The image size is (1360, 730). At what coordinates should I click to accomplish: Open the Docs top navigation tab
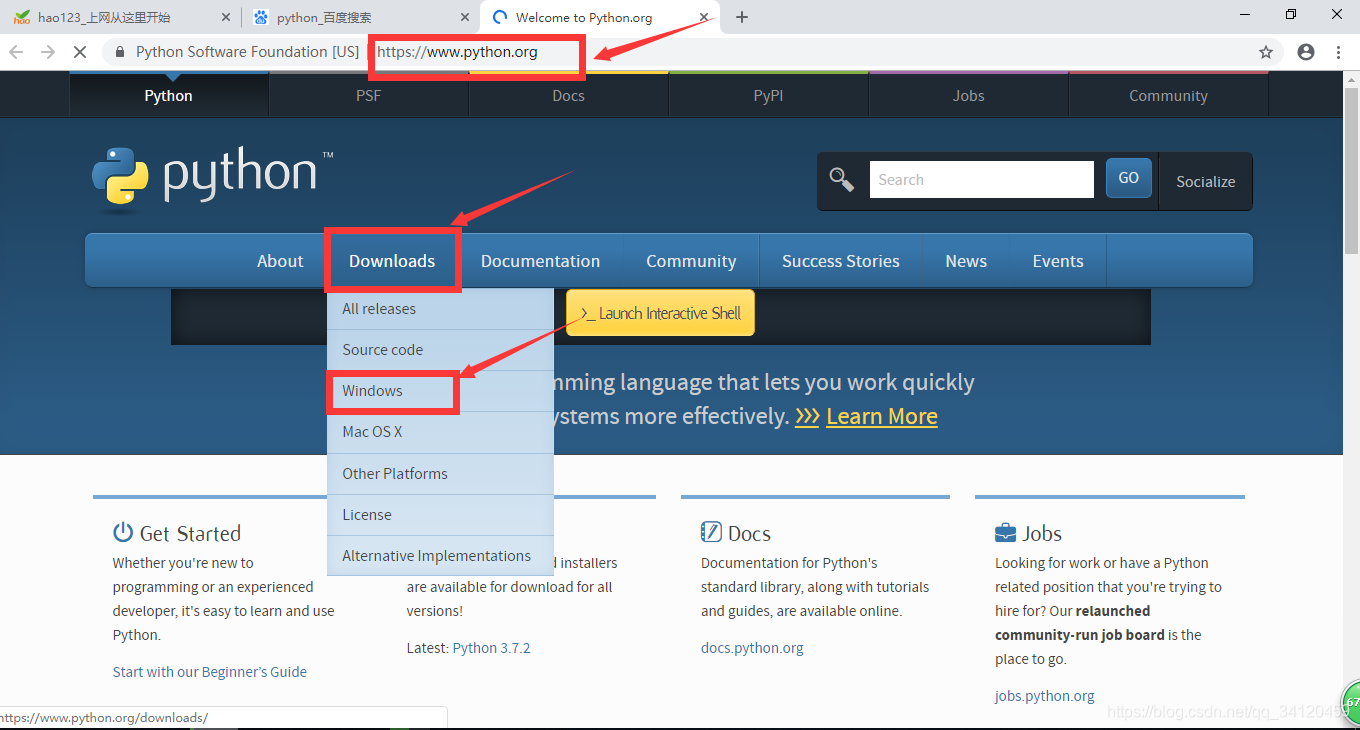coord(568,96)
